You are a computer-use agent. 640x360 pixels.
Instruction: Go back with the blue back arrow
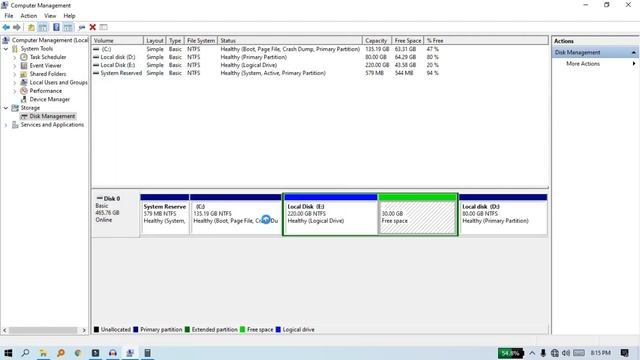[6, 27]
